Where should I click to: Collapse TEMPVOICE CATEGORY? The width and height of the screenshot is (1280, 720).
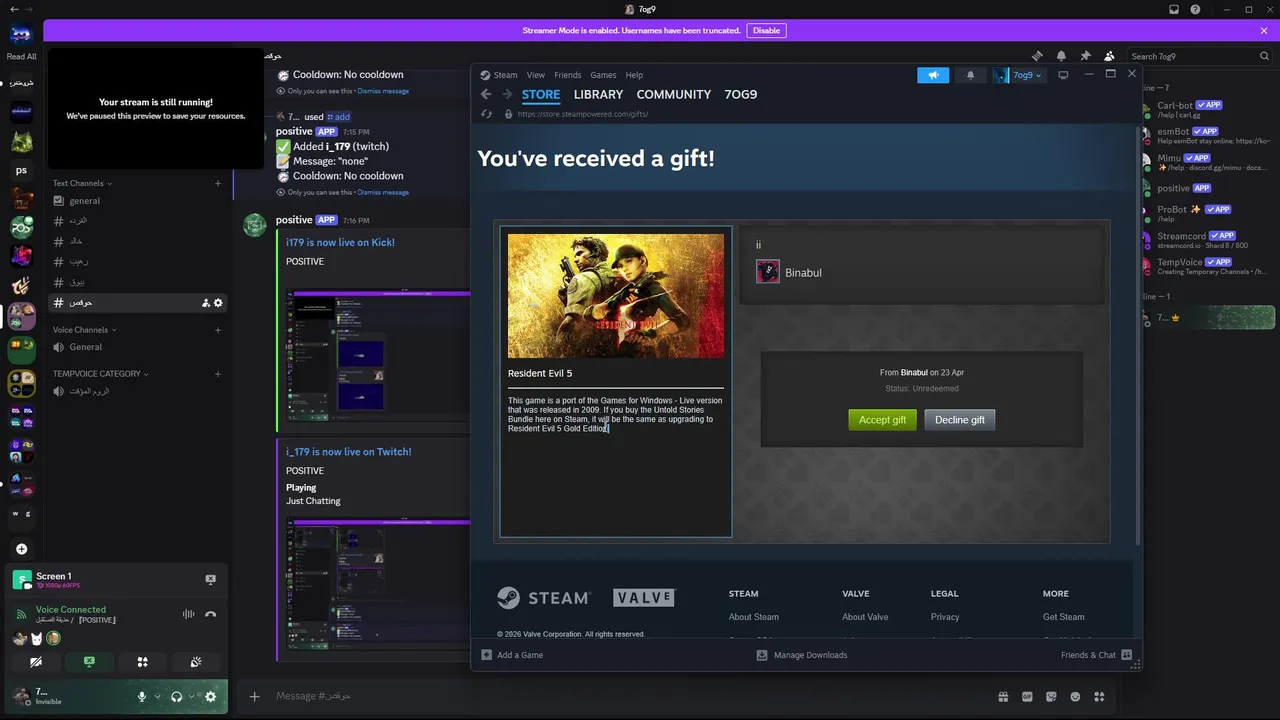[101, 374]
